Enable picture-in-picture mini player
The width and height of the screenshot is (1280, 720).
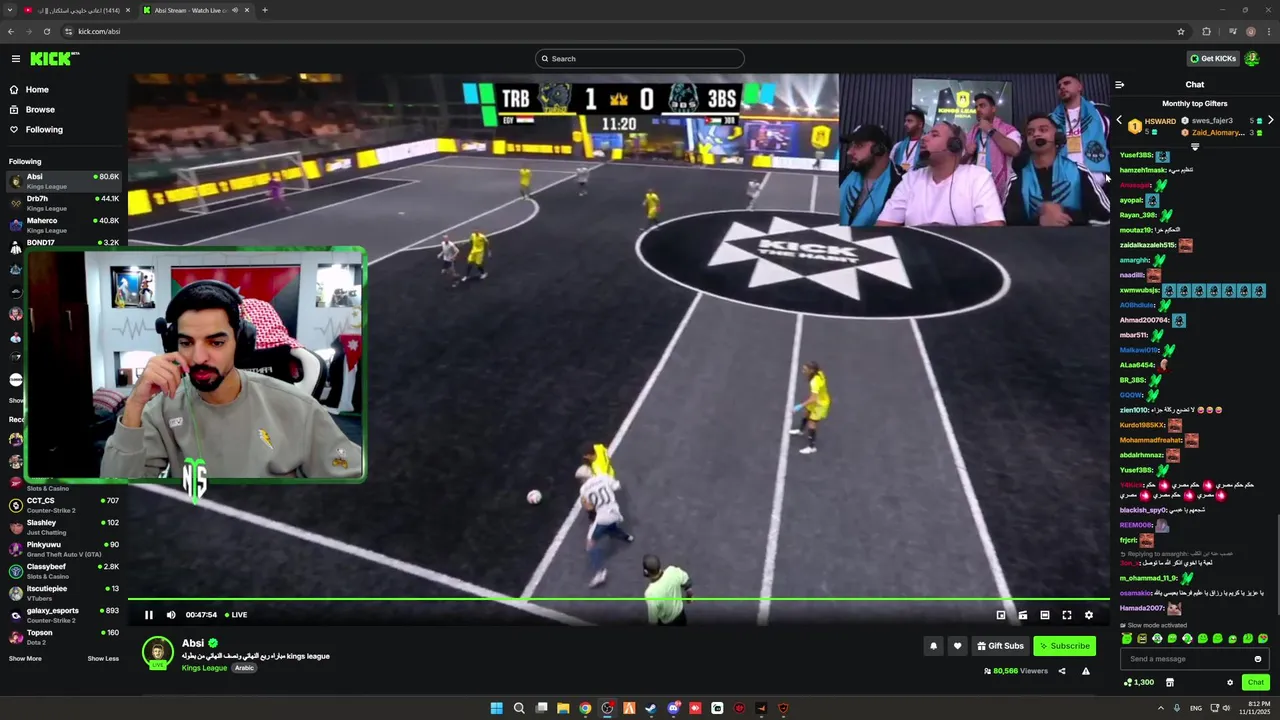click(x=1001, y=615)
